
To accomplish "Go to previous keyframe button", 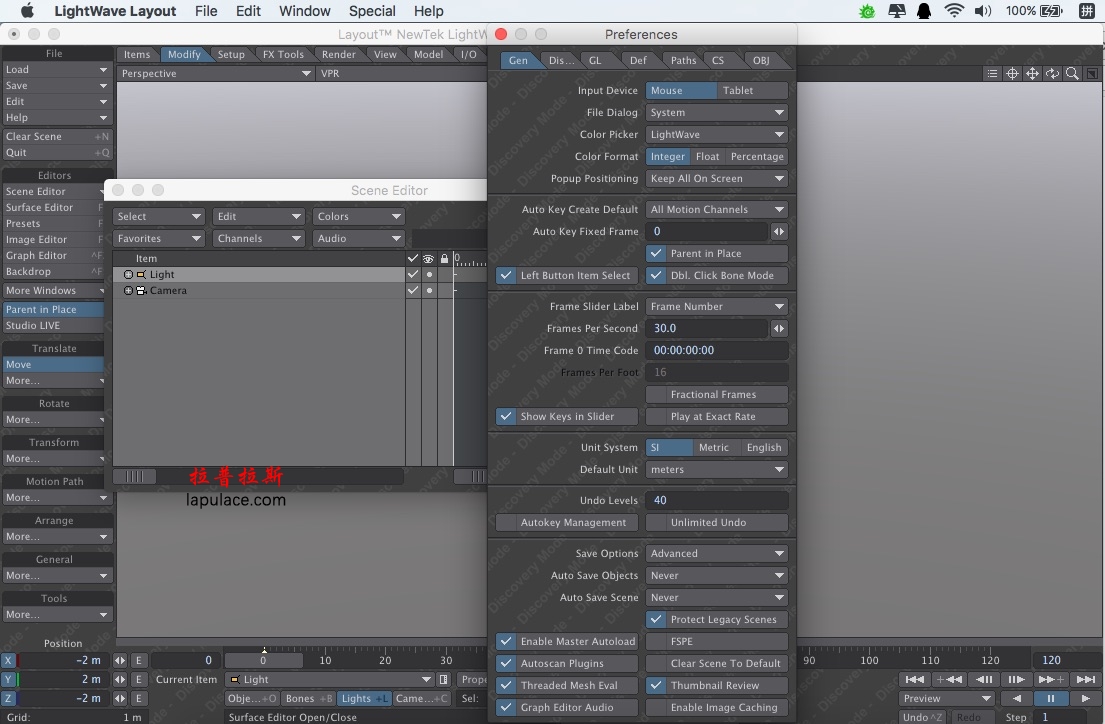I will coord(949,679).
